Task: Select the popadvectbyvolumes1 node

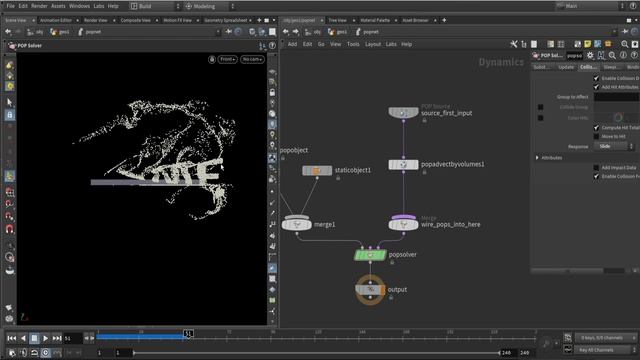Action: pos(403,164)
